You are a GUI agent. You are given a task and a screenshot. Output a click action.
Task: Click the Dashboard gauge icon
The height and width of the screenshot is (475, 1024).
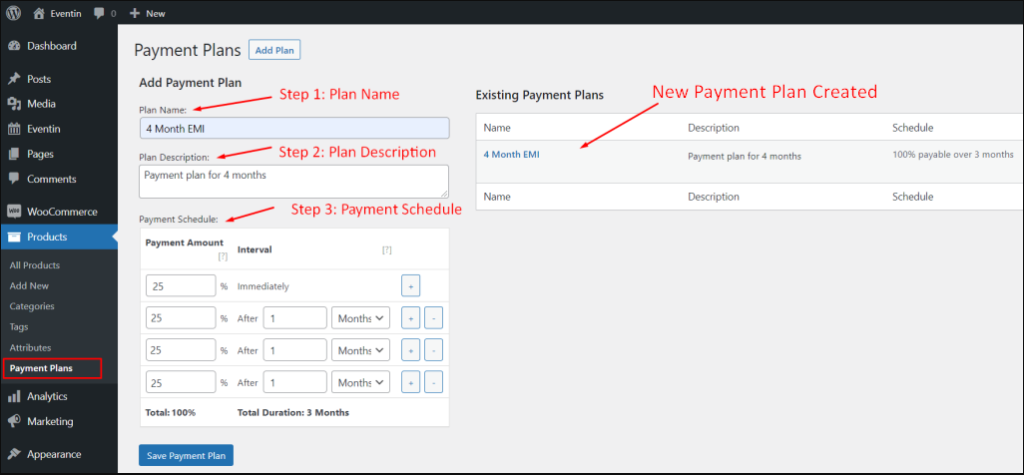(x=14, y=46)
